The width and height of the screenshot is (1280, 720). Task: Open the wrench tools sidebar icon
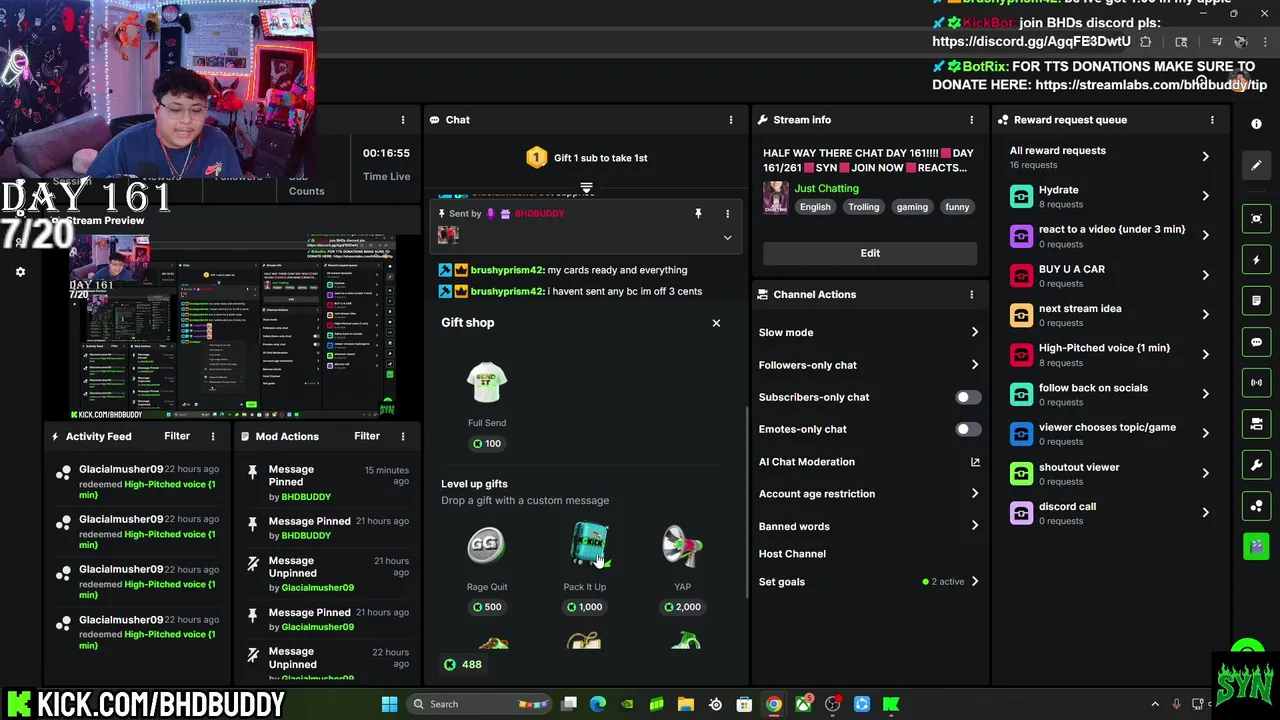(x=1256, y=465)
